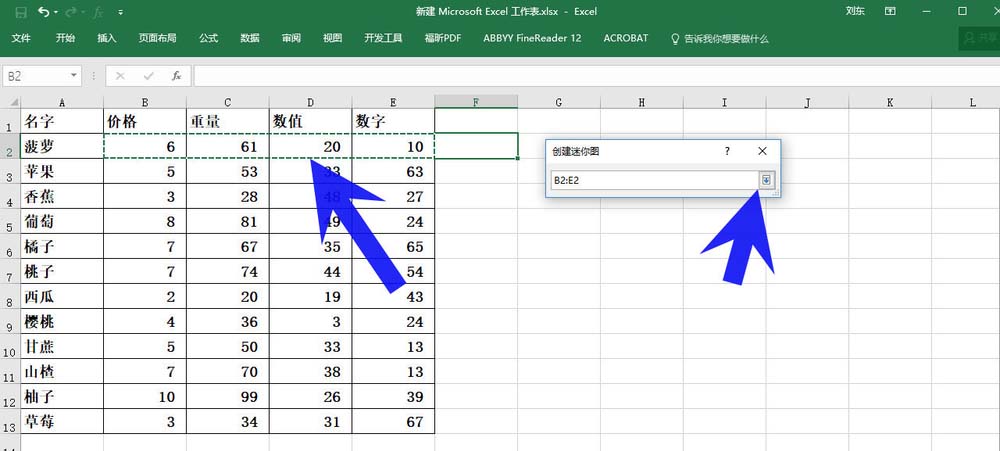Click the insert function fx icon
Screen dimensions: 1000x451
(x=177, y=76)
